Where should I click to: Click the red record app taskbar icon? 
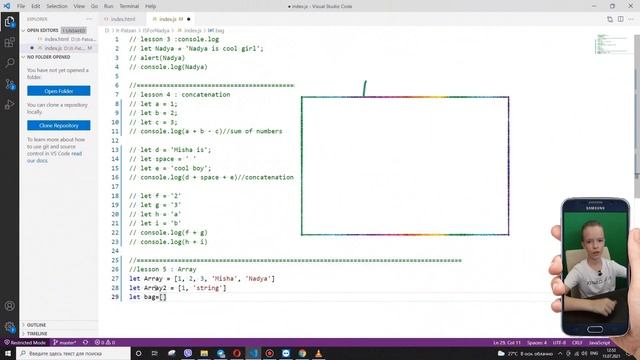[269, 353]
